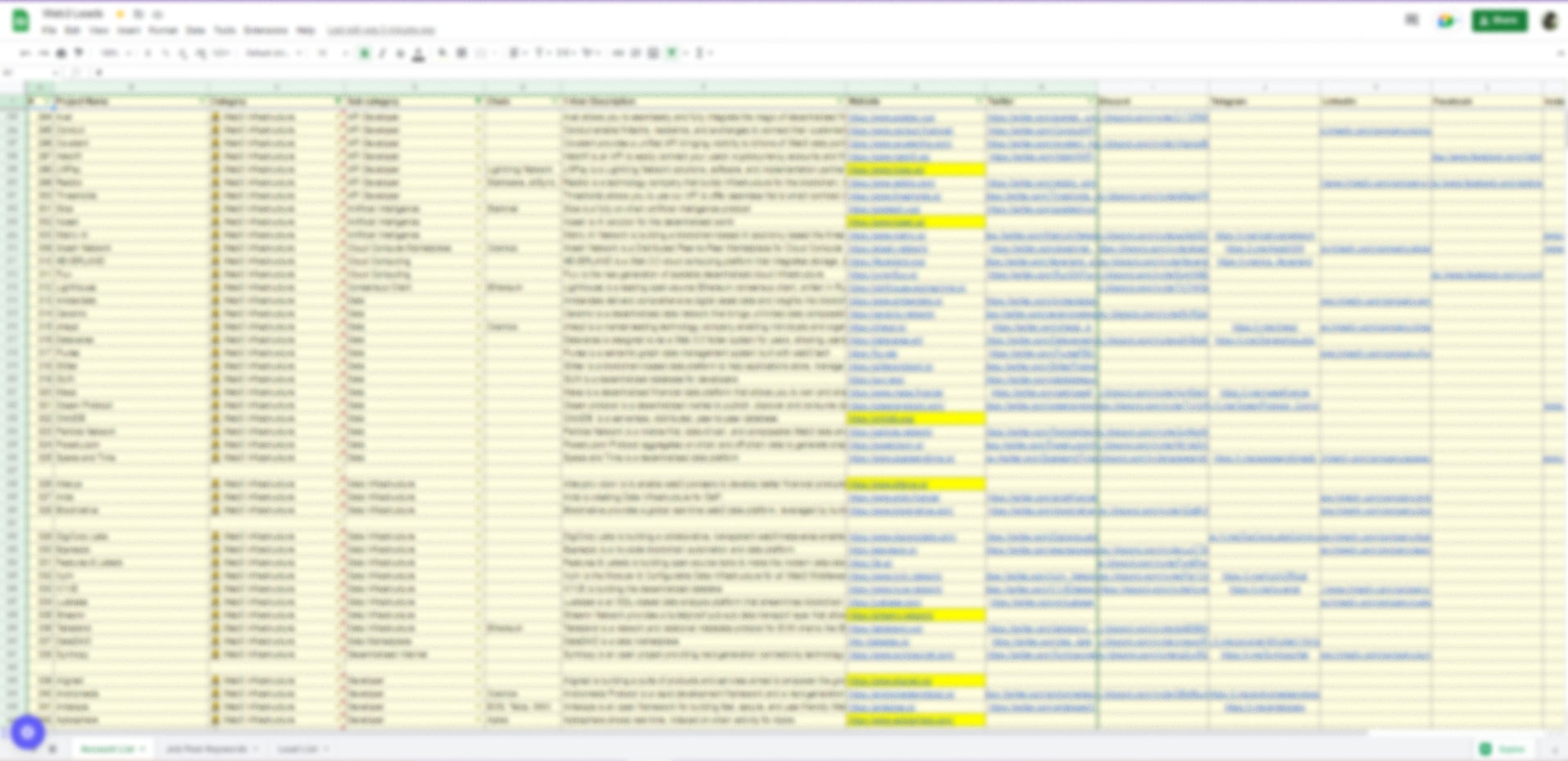Open the horizontal align dropdown

pos(517,53)
